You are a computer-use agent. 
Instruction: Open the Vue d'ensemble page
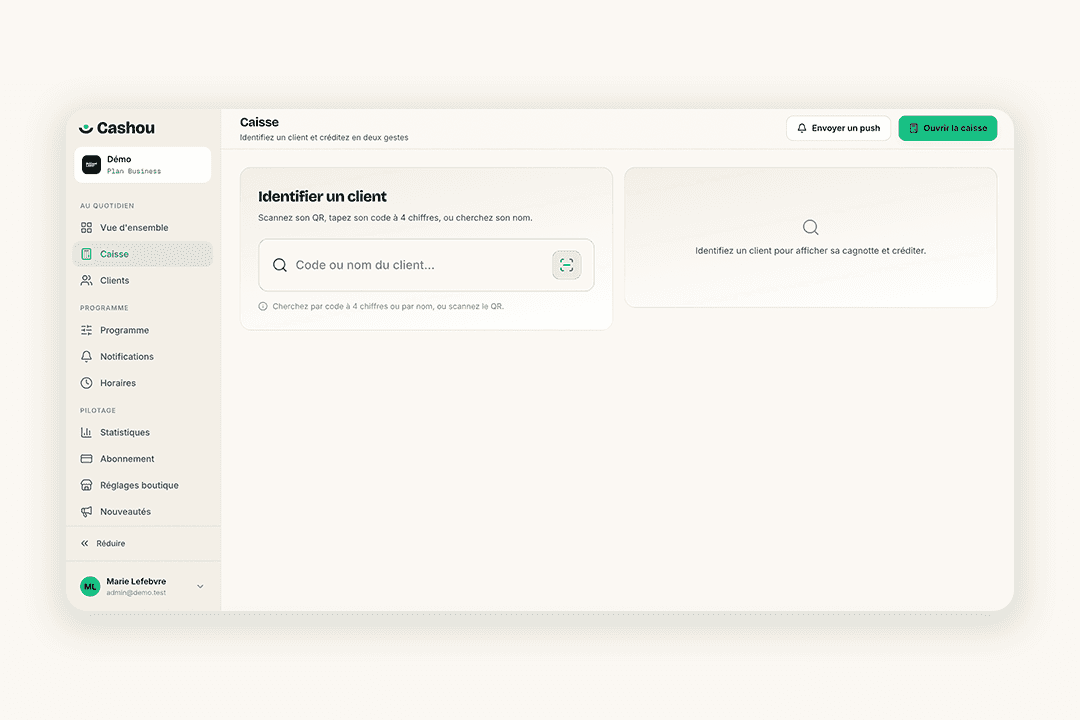pos(143,227)
